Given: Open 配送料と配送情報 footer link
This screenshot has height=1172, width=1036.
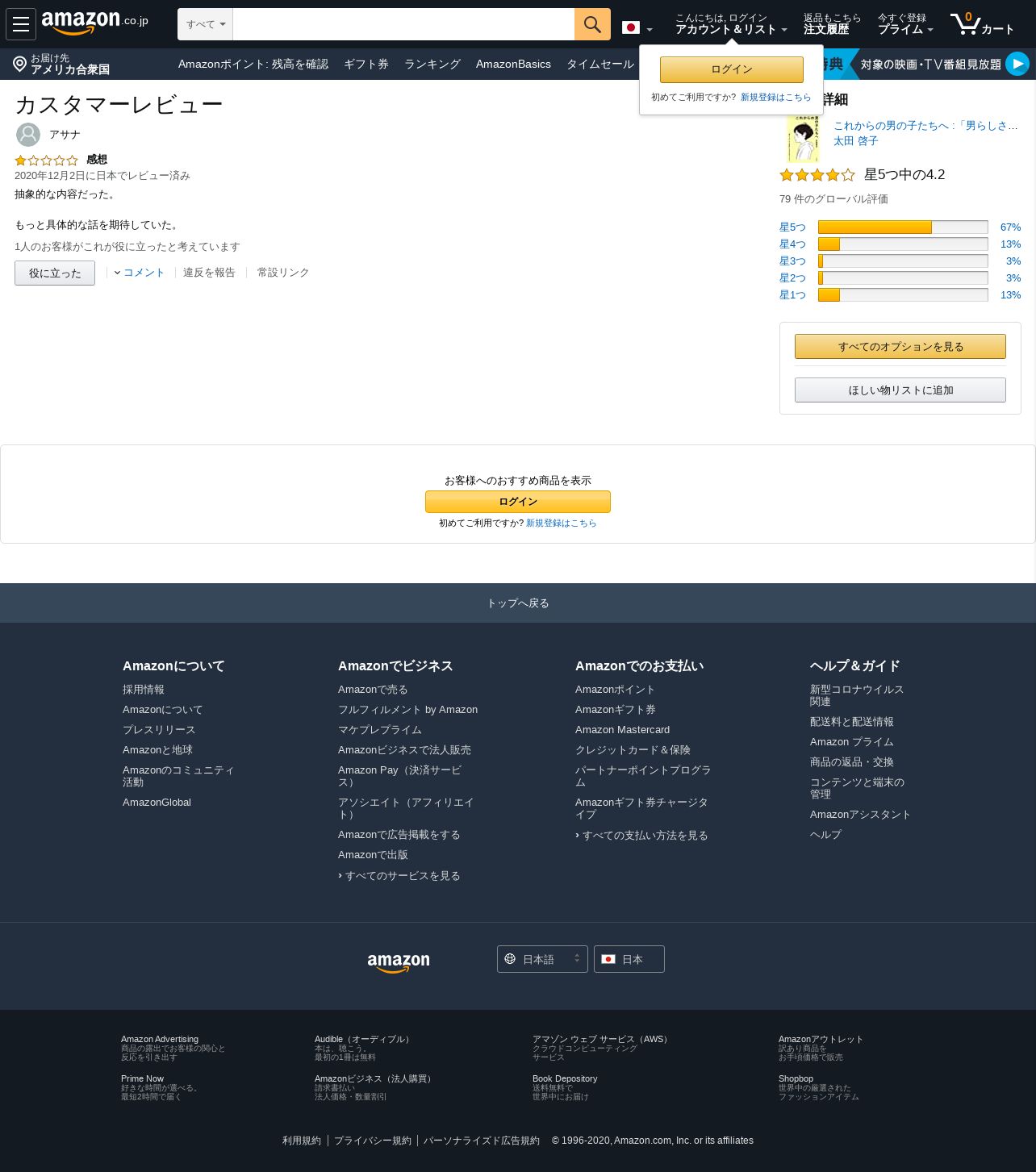Looking at the screenshot, I should point(852,722).
